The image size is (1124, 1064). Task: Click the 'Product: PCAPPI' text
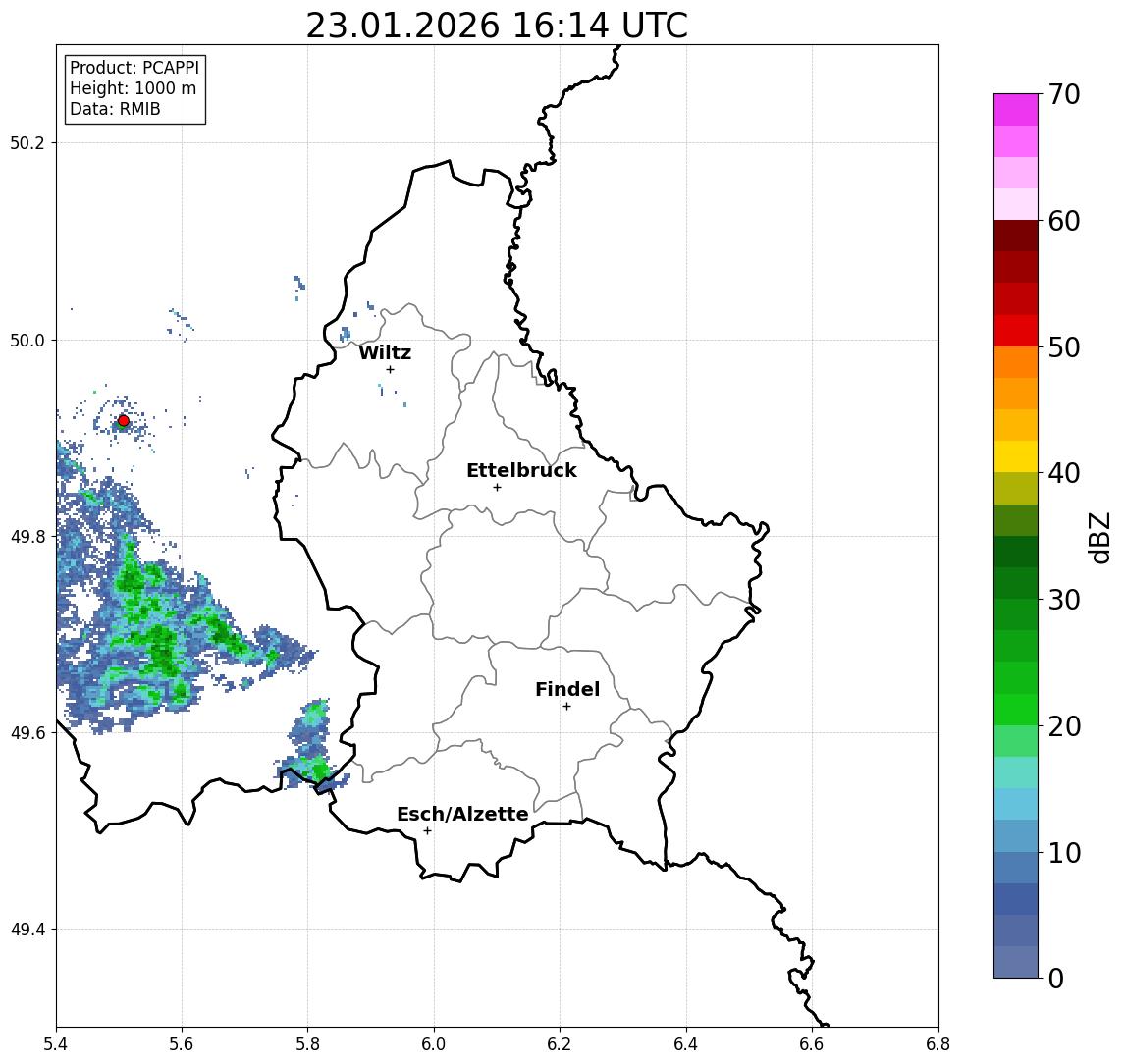tap(134, 68)
